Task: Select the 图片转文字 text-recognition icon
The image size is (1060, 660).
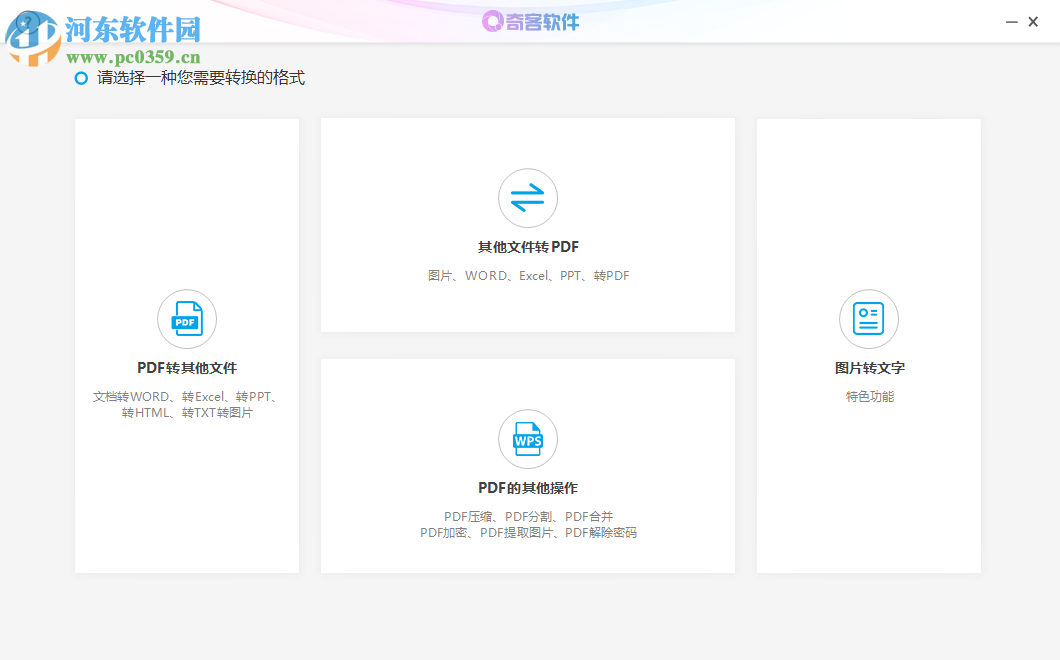Action: (868, 318)
